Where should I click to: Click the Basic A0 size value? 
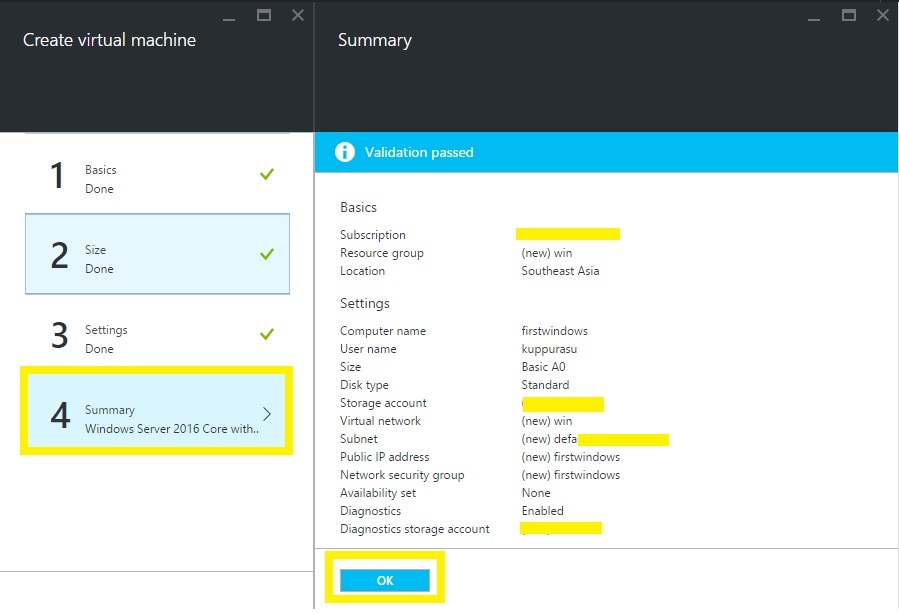click(x=543, y=367)
